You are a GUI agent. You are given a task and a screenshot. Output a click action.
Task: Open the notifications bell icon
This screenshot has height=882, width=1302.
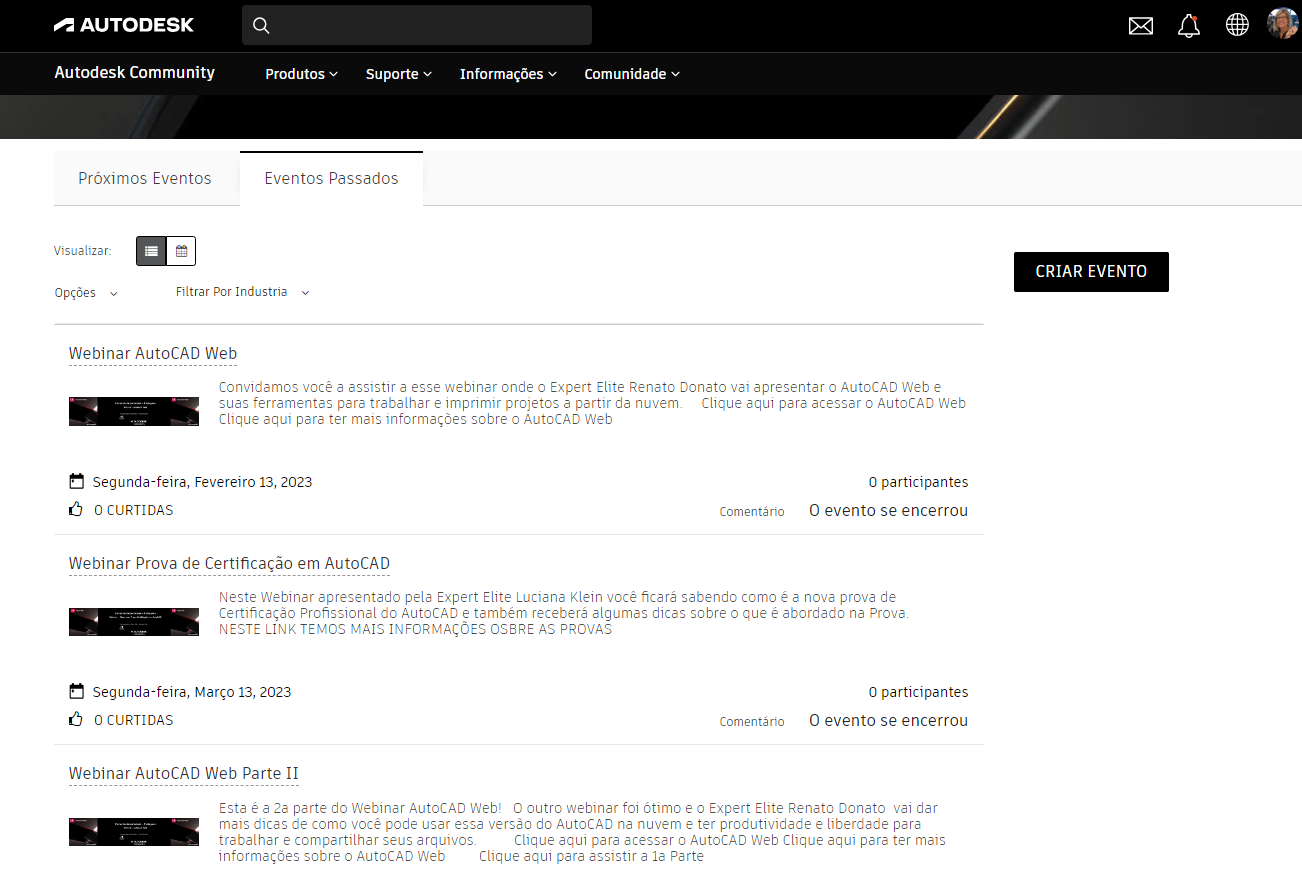[1189, 25]
